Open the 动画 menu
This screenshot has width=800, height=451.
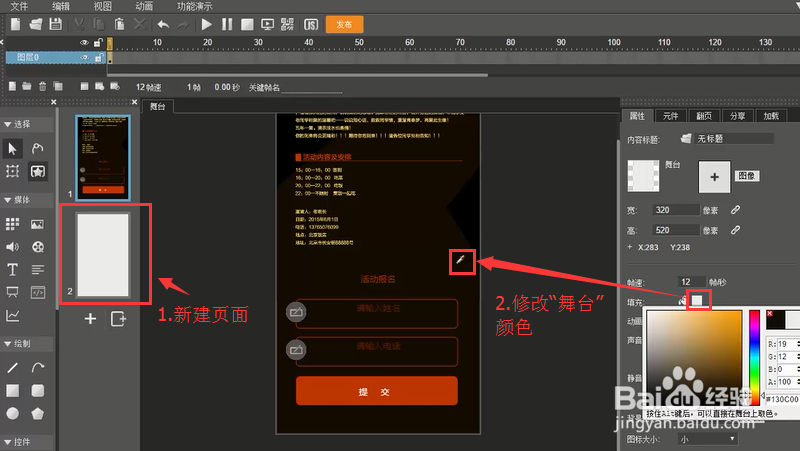(x=144, y=6)
